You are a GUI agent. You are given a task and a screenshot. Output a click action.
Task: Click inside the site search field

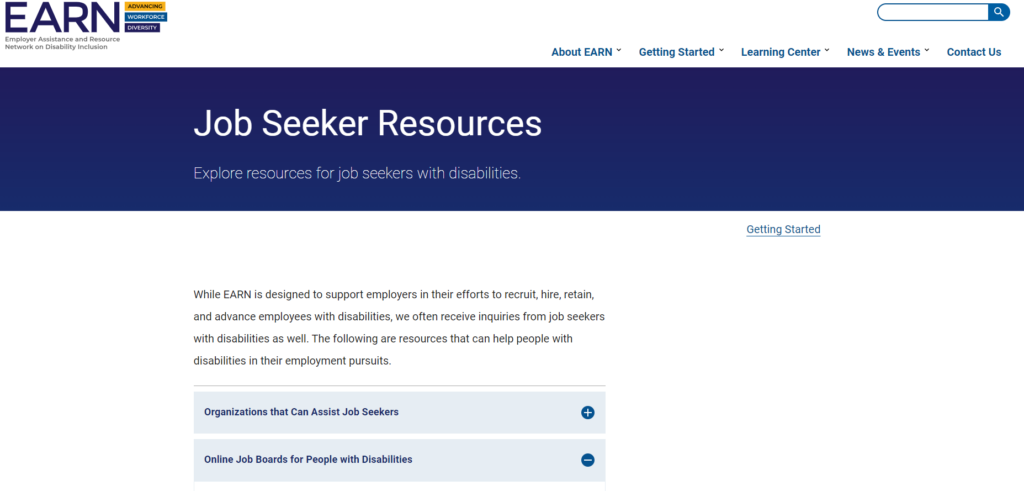(933, 12)
